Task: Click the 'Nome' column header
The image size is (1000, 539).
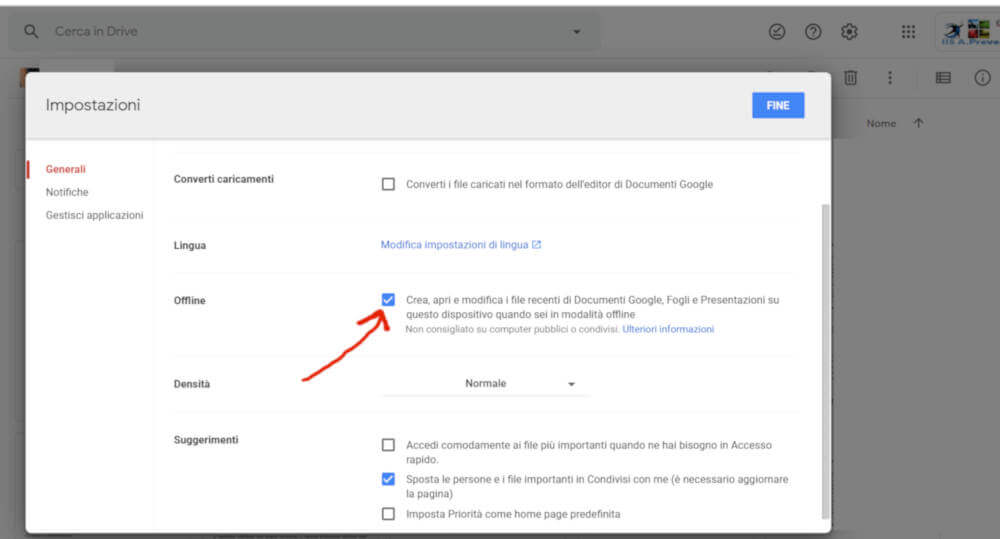Action: 881,124
